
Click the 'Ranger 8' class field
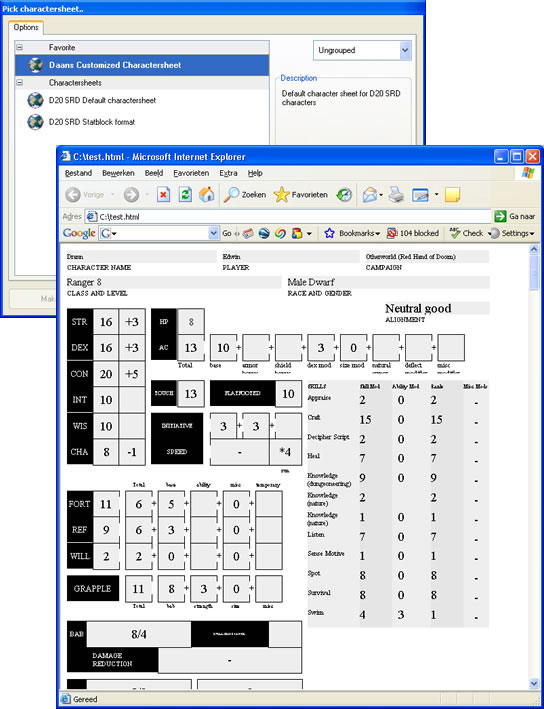pos(174,282)
